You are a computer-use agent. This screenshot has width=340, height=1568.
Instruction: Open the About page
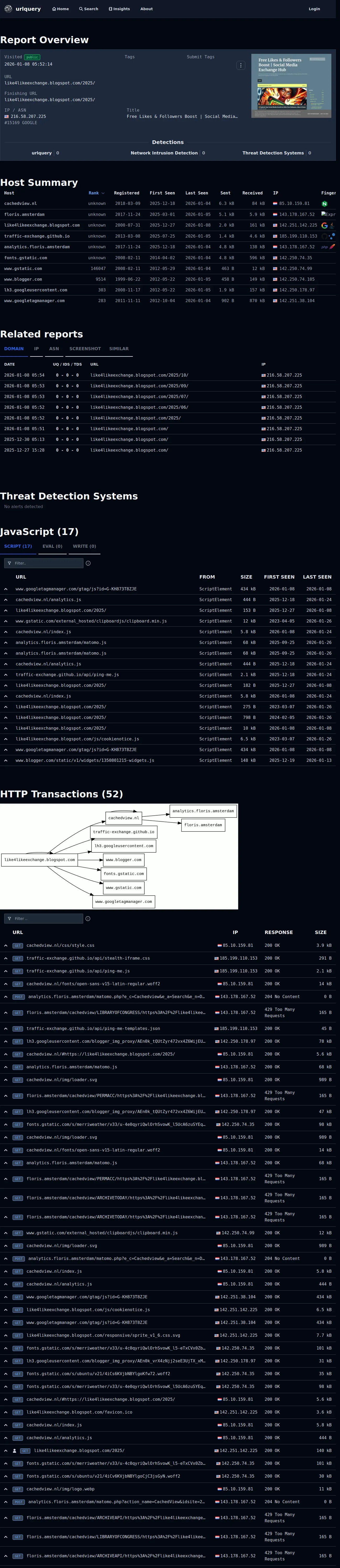146,9
